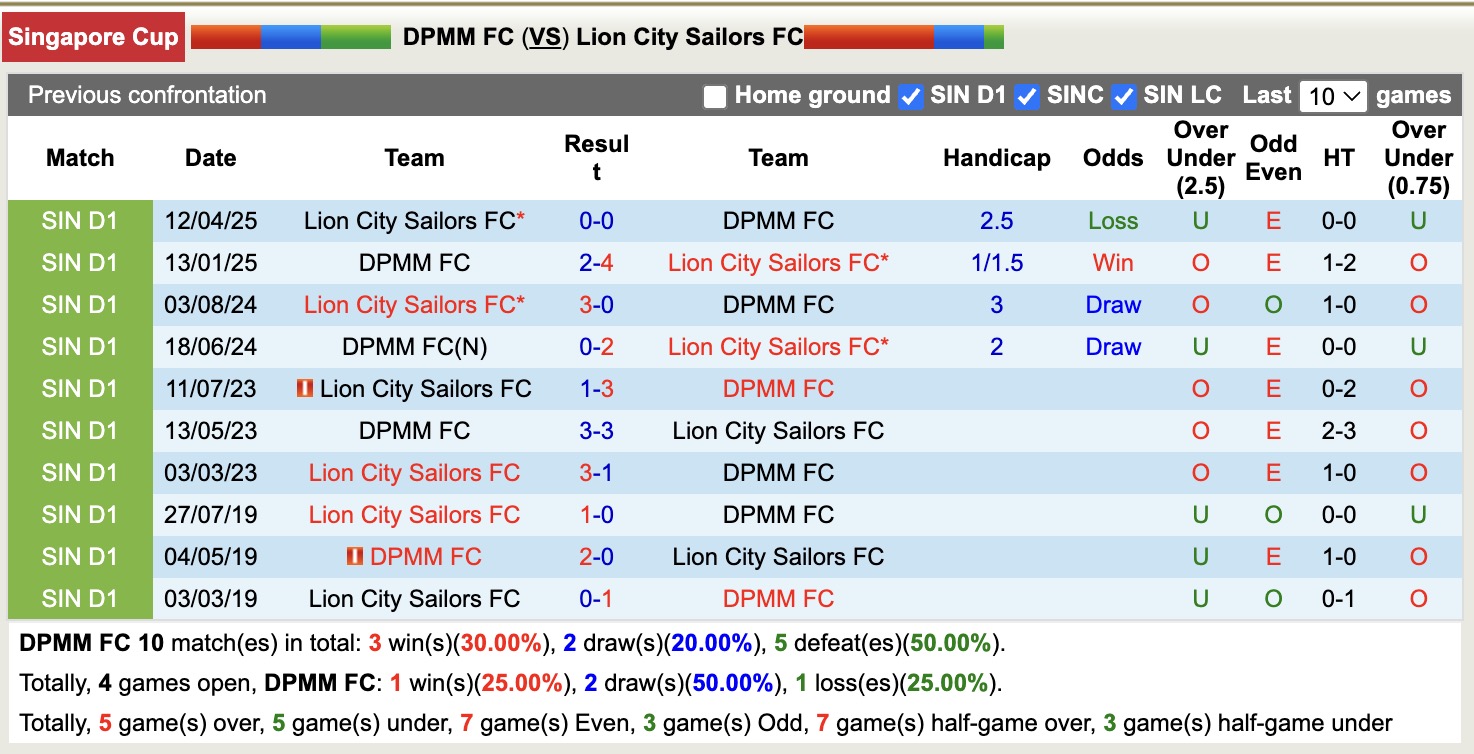Click the 2.5 handicap link

point(996,221)
